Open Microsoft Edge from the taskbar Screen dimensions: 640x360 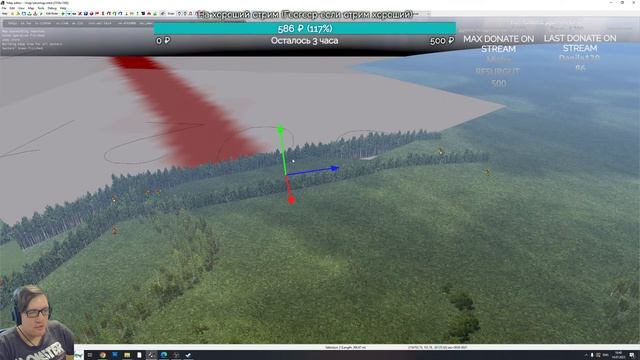tap(164, 355)
